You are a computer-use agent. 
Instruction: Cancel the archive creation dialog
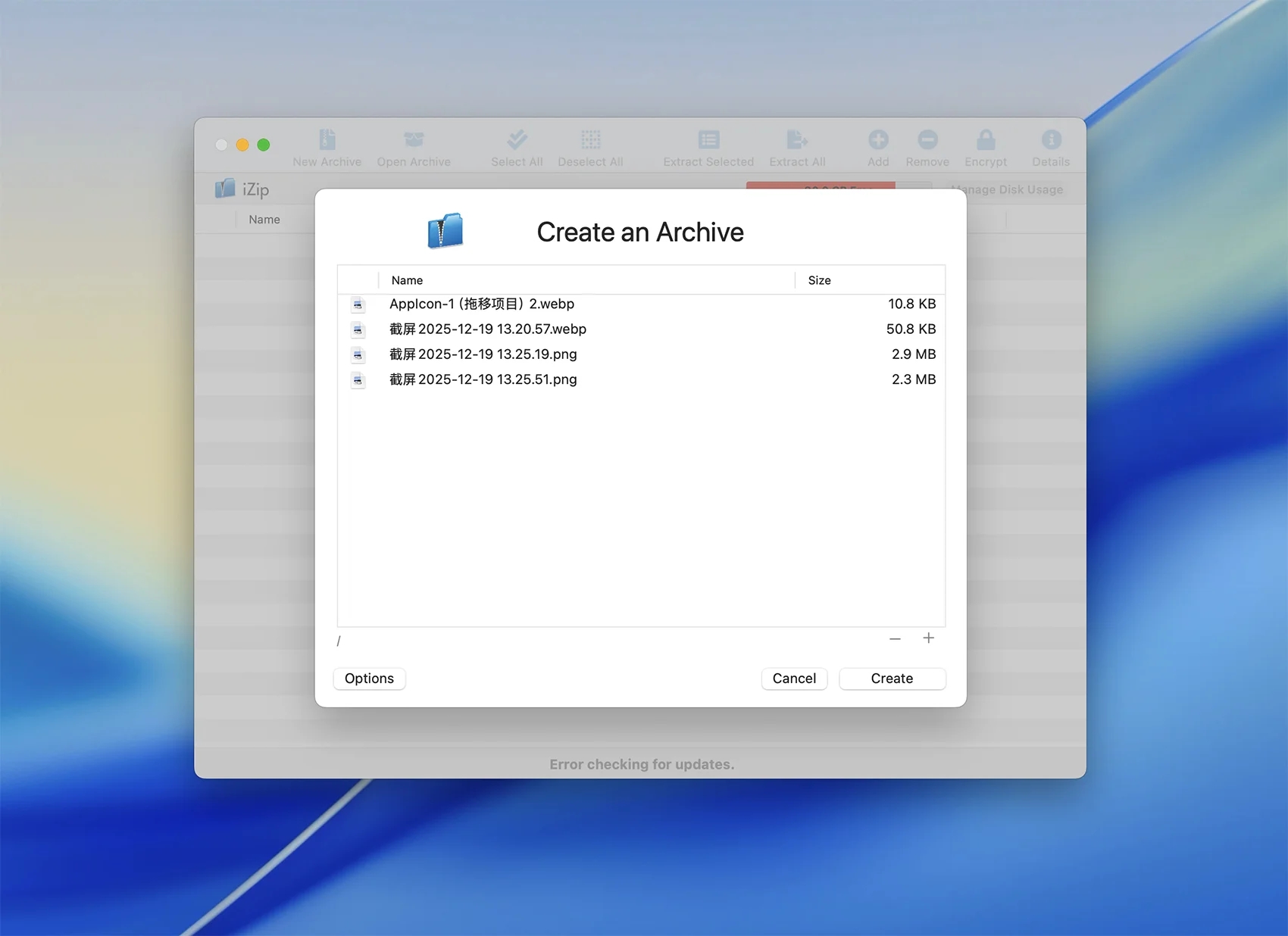[x=794, y=679]
